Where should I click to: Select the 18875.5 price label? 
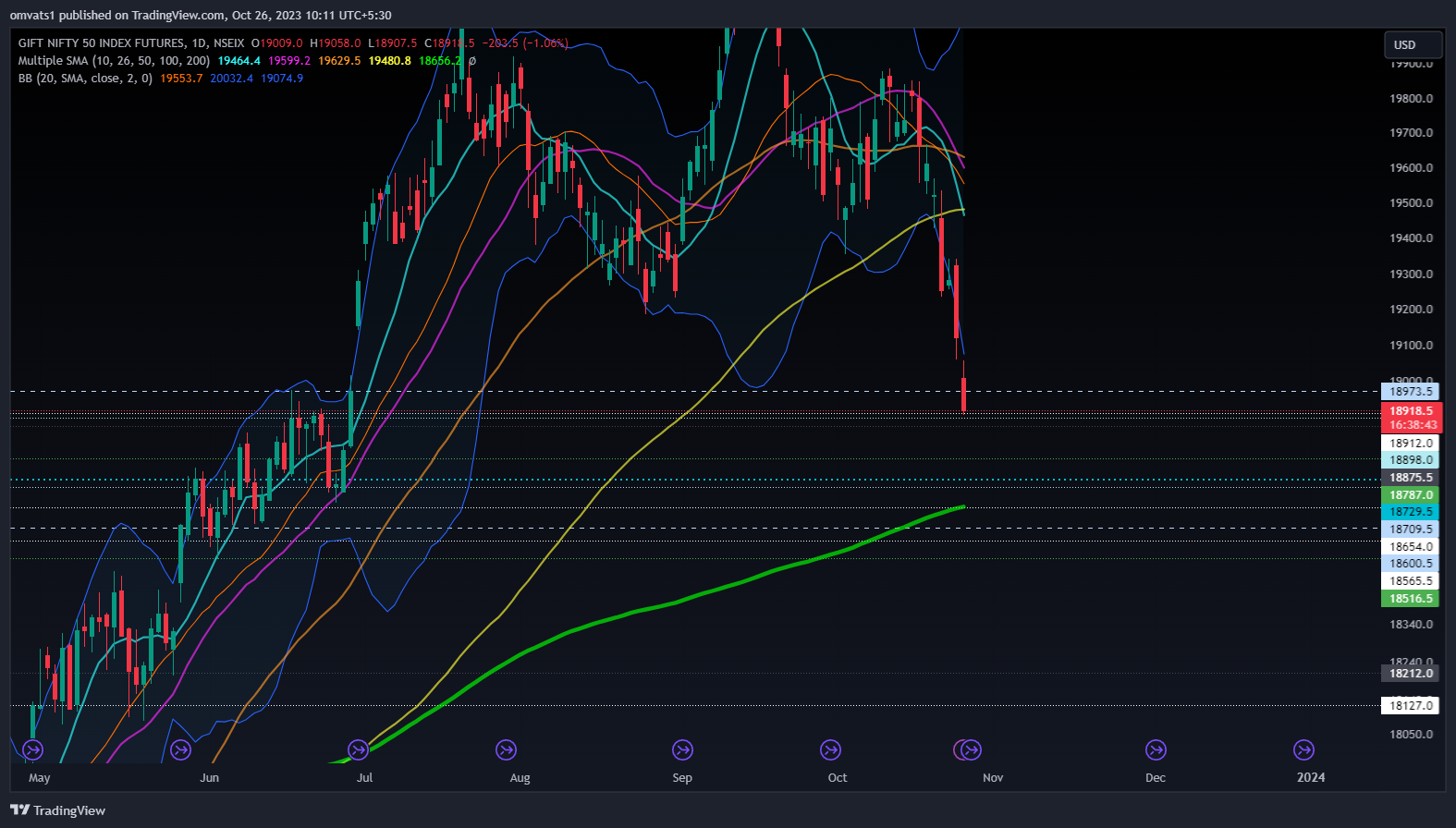(1410, 478)
